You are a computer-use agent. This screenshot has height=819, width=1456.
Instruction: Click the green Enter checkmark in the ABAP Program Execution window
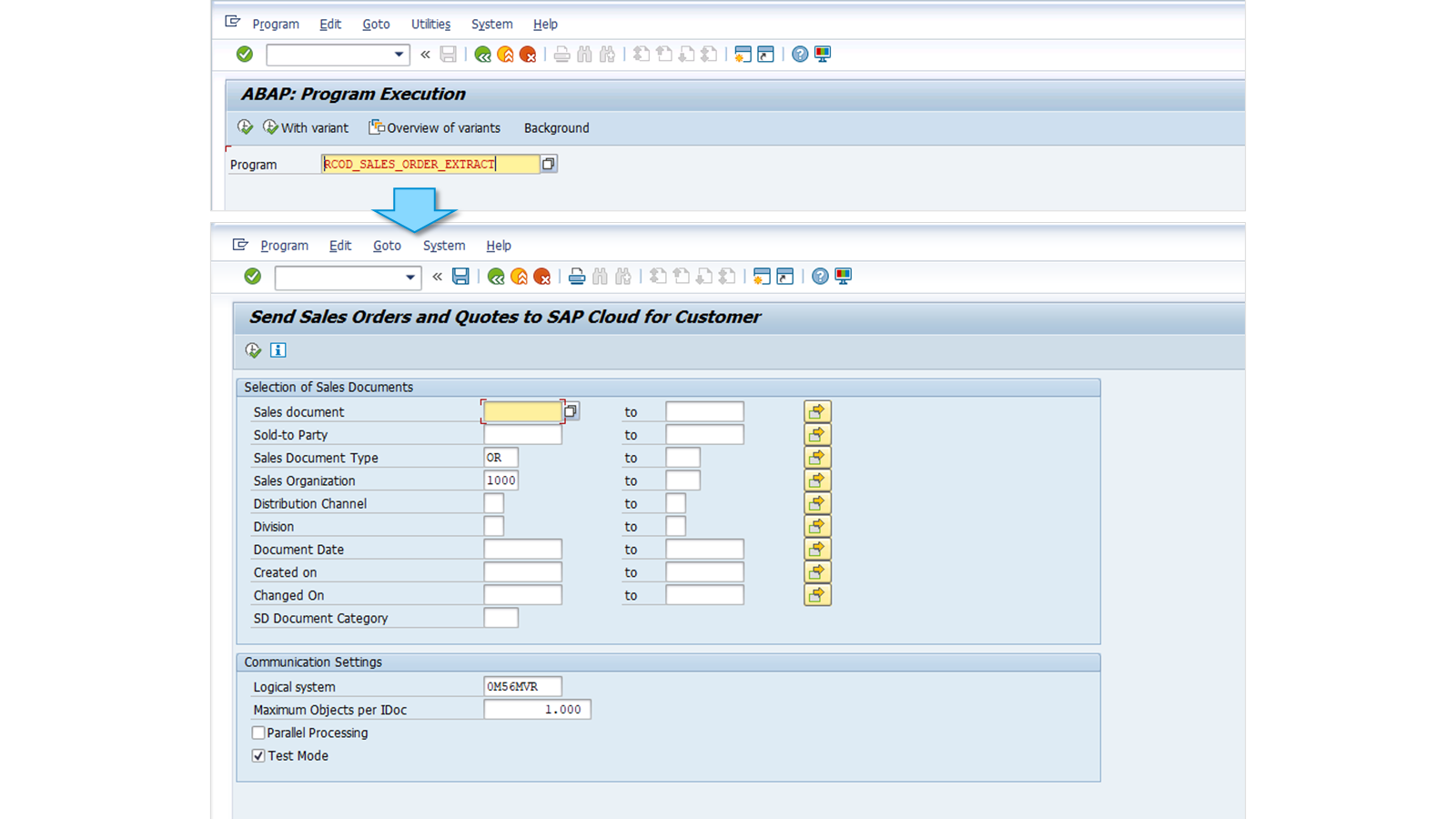click(x=245, y=55)
